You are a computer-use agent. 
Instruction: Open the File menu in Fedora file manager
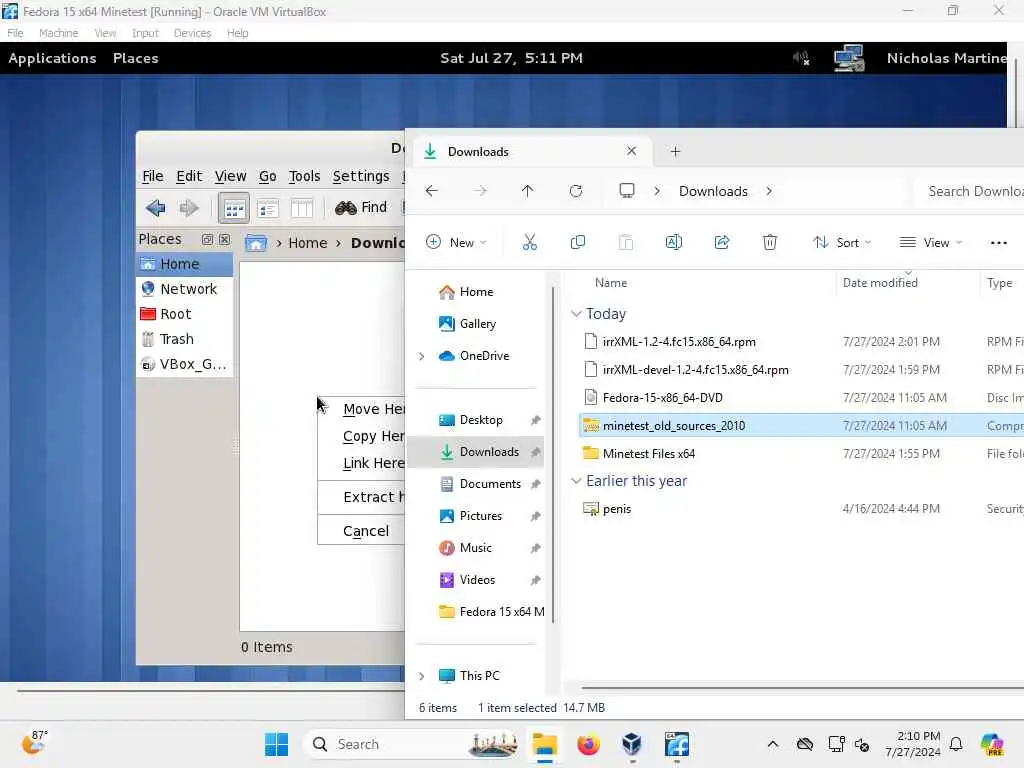153,176
